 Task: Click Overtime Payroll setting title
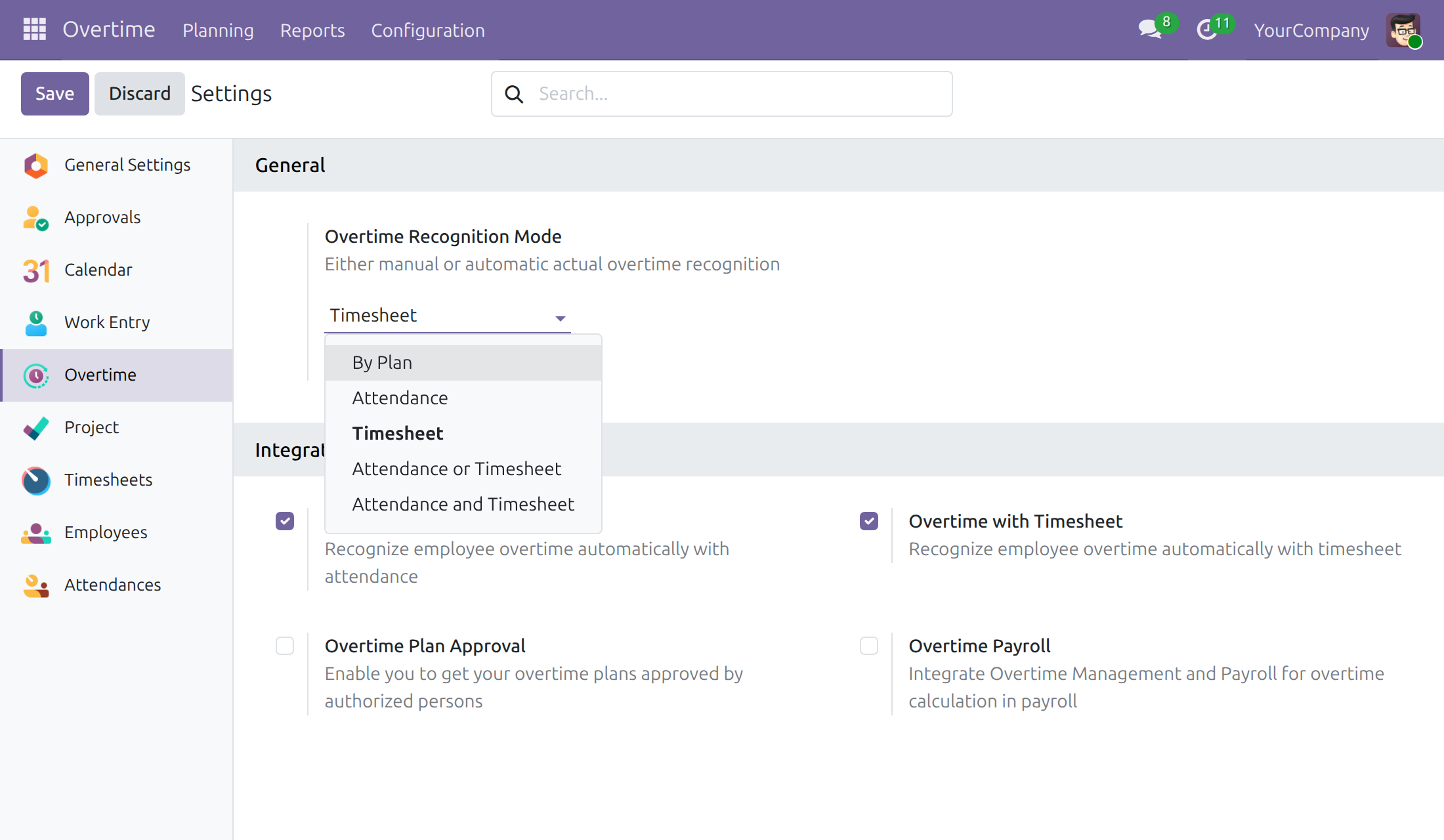[979, 646]
